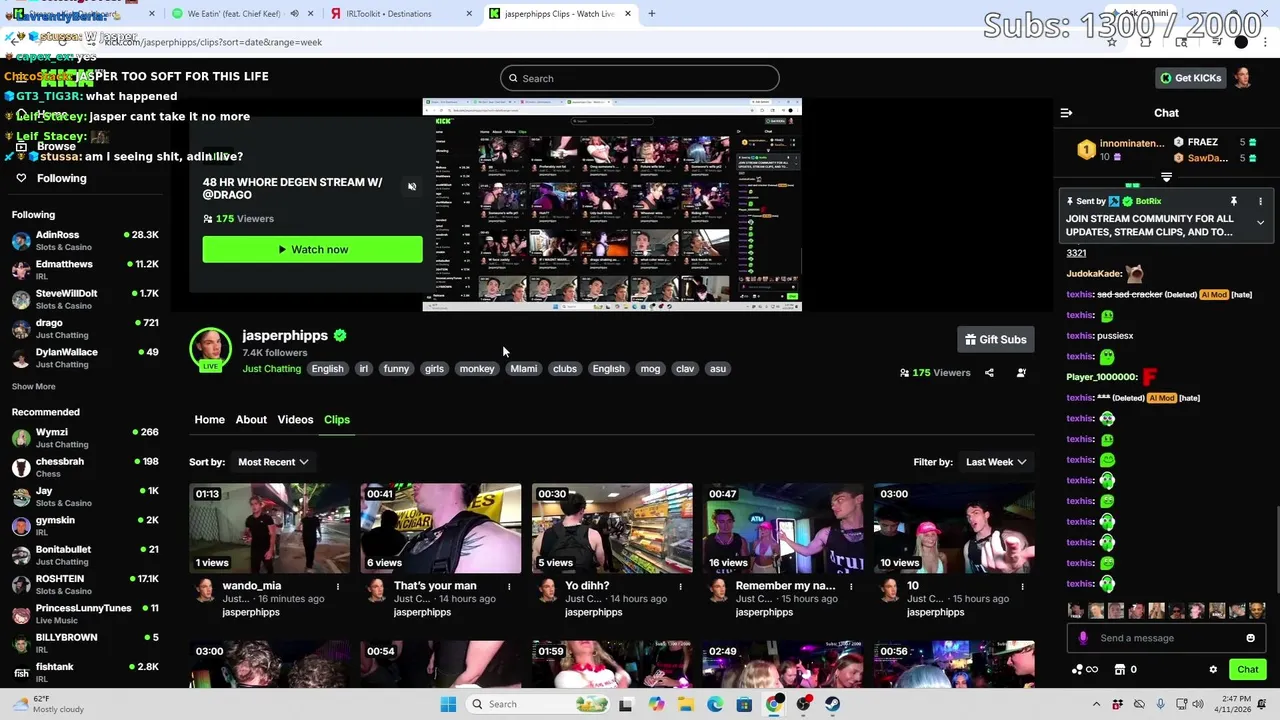Click the Chrome icon in taskbar
The image size is (1280, 720).
774,704
